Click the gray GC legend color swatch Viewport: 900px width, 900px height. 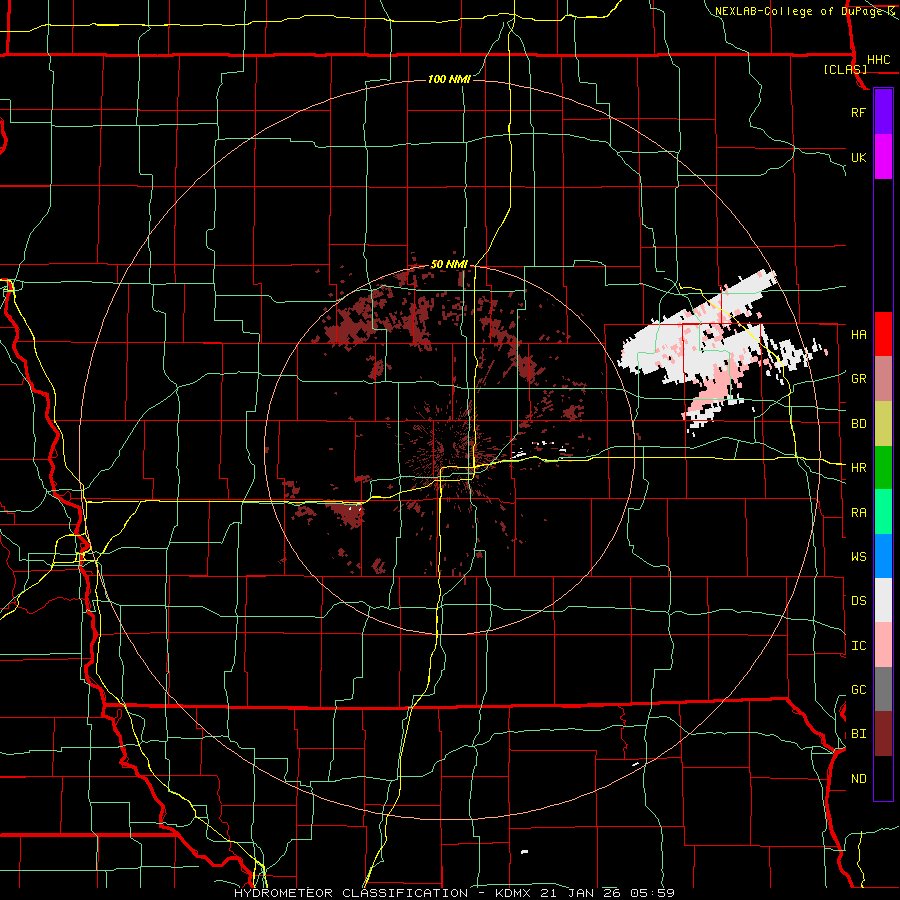tap(883, 689)
